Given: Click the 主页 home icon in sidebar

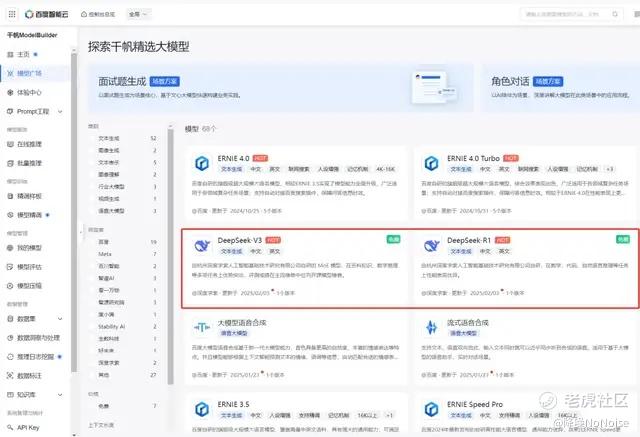Looking at the screenshot, I should coord(10,54).
